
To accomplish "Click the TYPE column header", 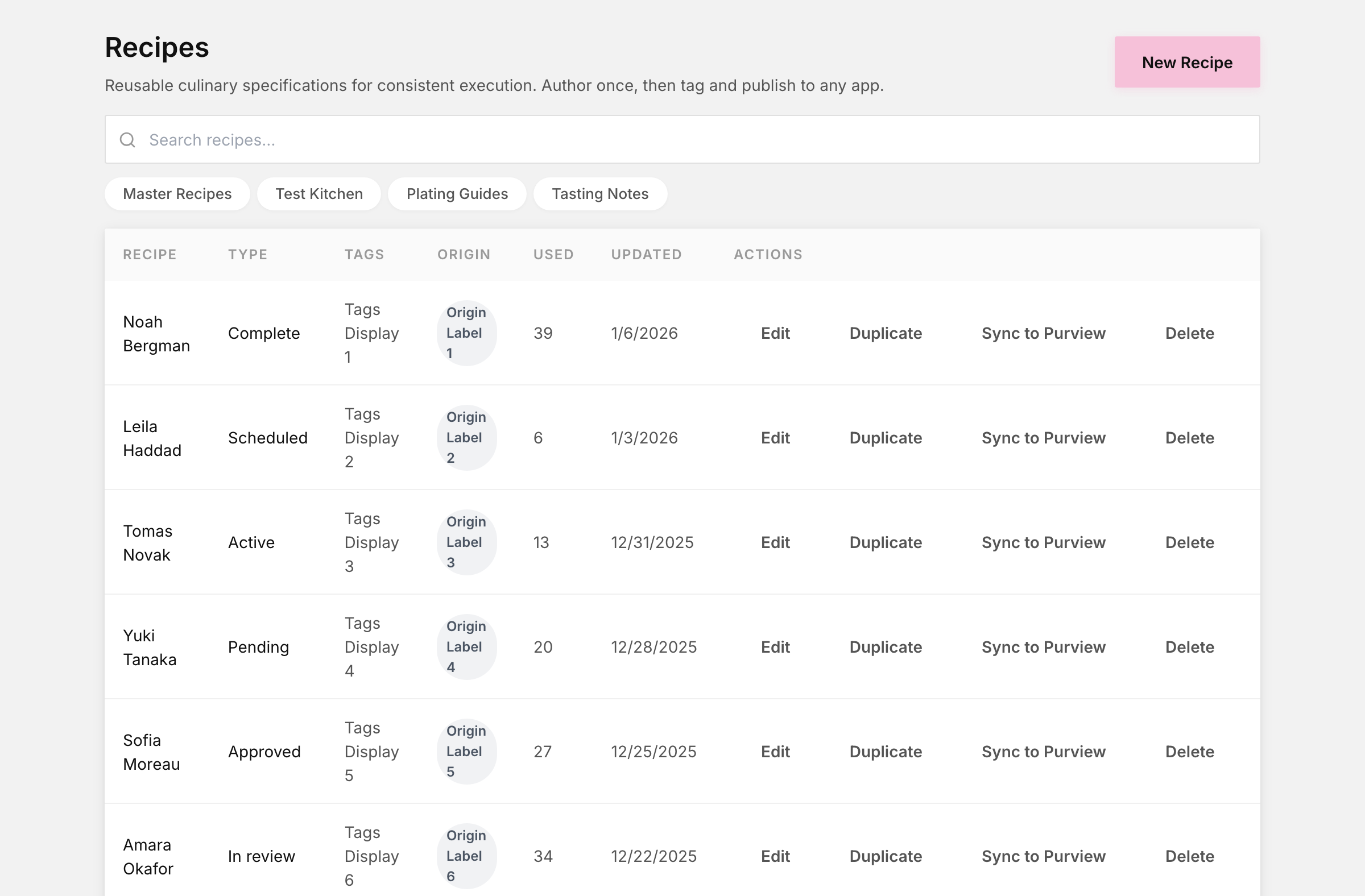I will click(x=248, y=255).
